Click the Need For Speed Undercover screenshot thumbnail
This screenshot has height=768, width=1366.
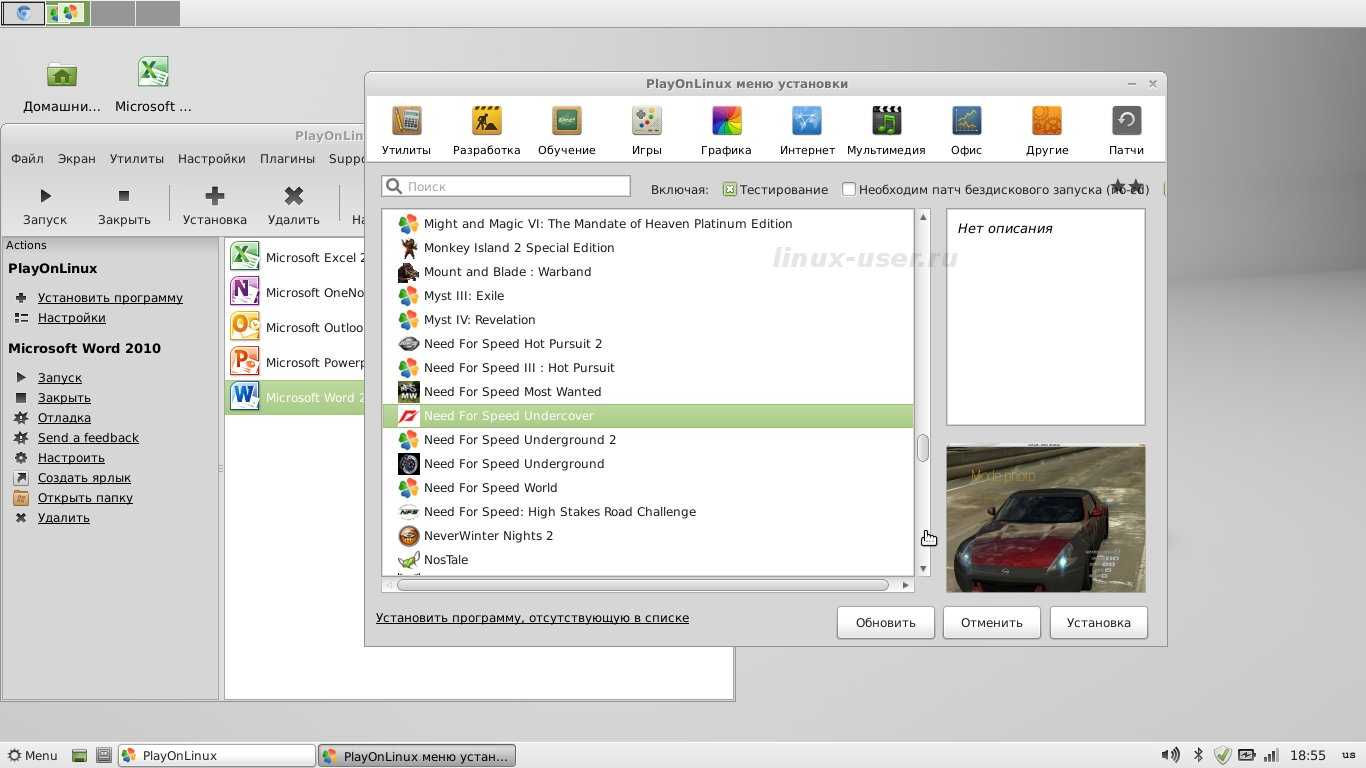pyautogui.click(x=1046, y=518)
